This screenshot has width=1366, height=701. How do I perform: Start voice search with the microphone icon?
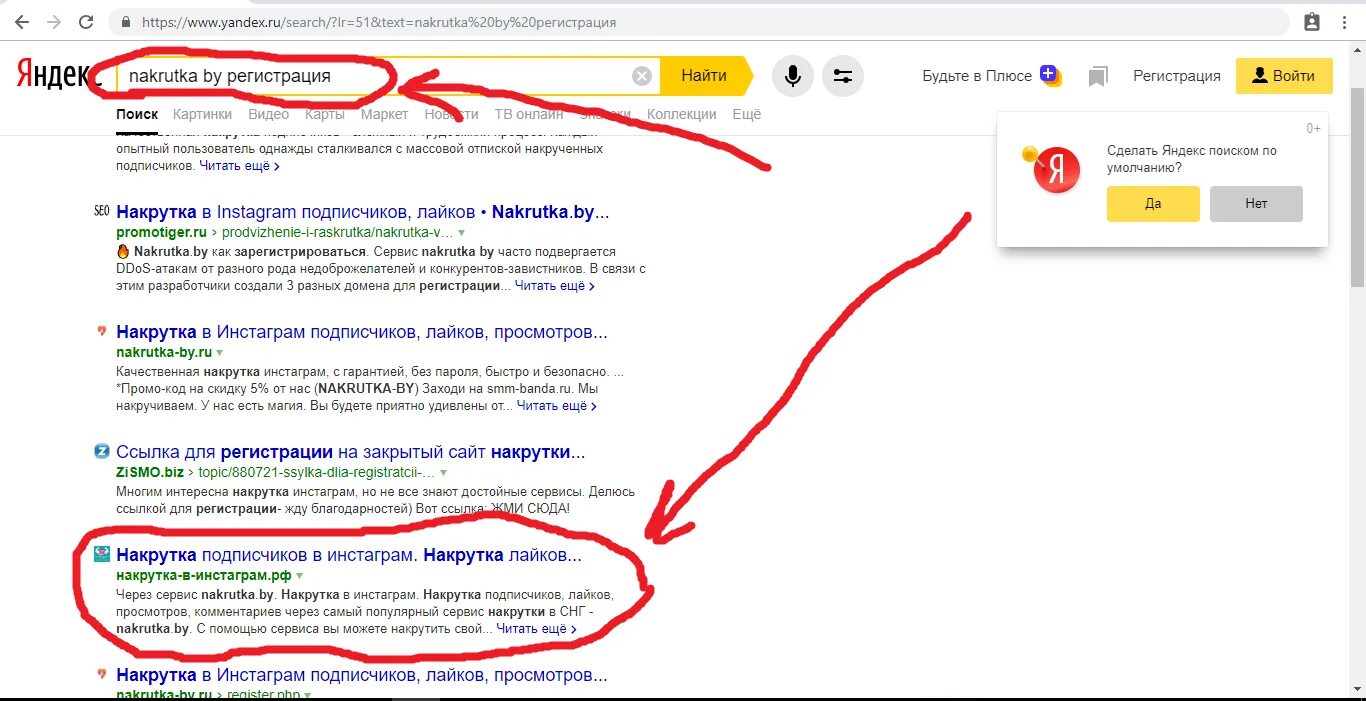pos(793,76)
